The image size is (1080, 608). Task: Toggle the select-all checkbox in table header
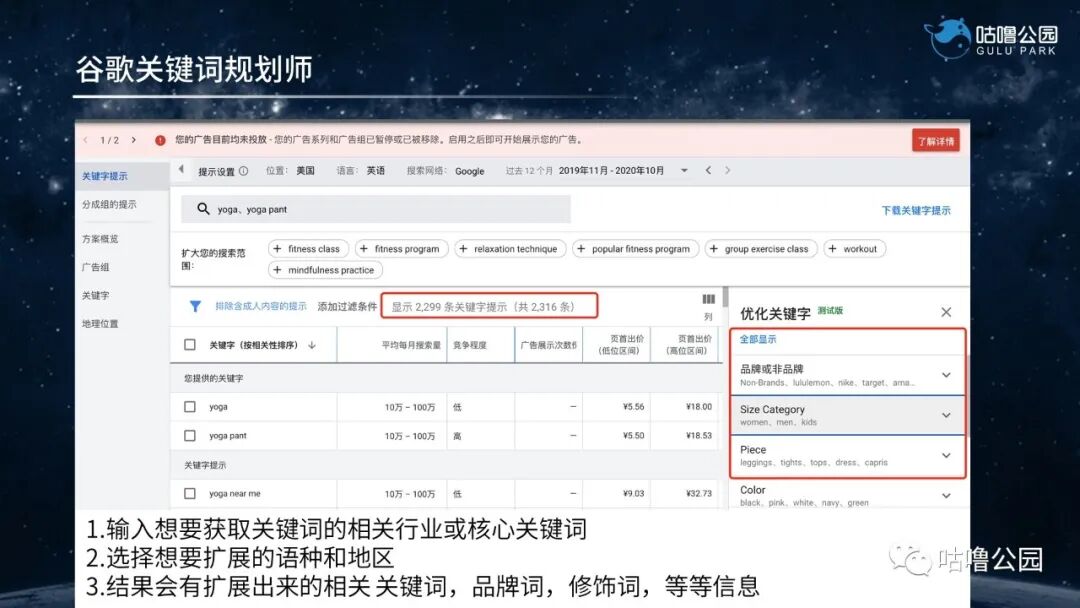pos(188,343)
